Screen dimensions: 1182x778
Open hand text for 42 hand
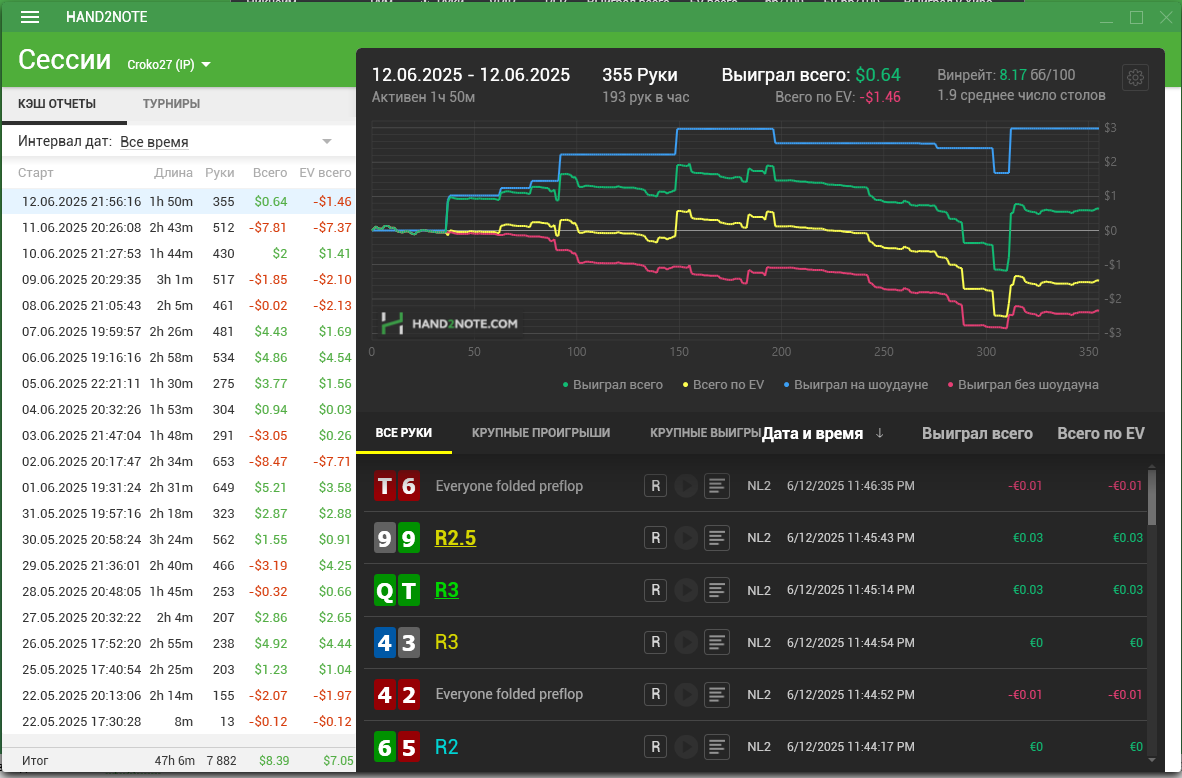[717, 694]
